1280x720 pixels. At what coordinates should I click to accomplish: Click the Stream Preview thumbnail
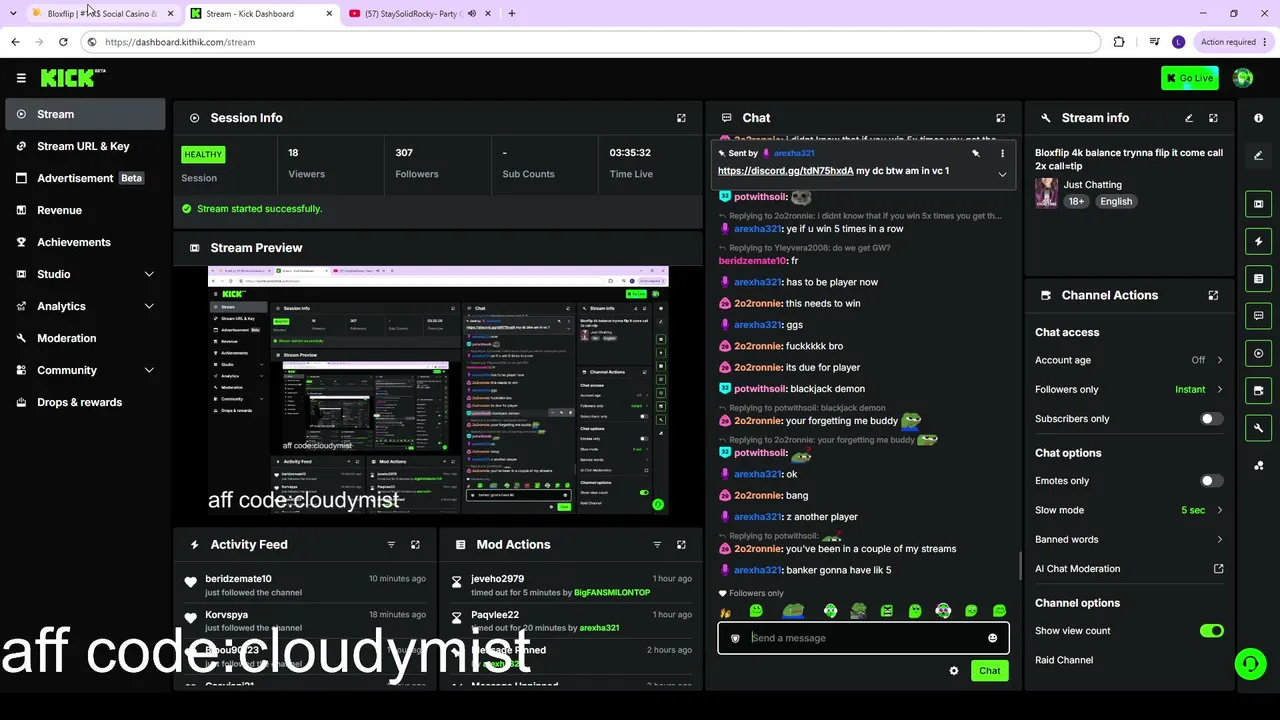438,391
